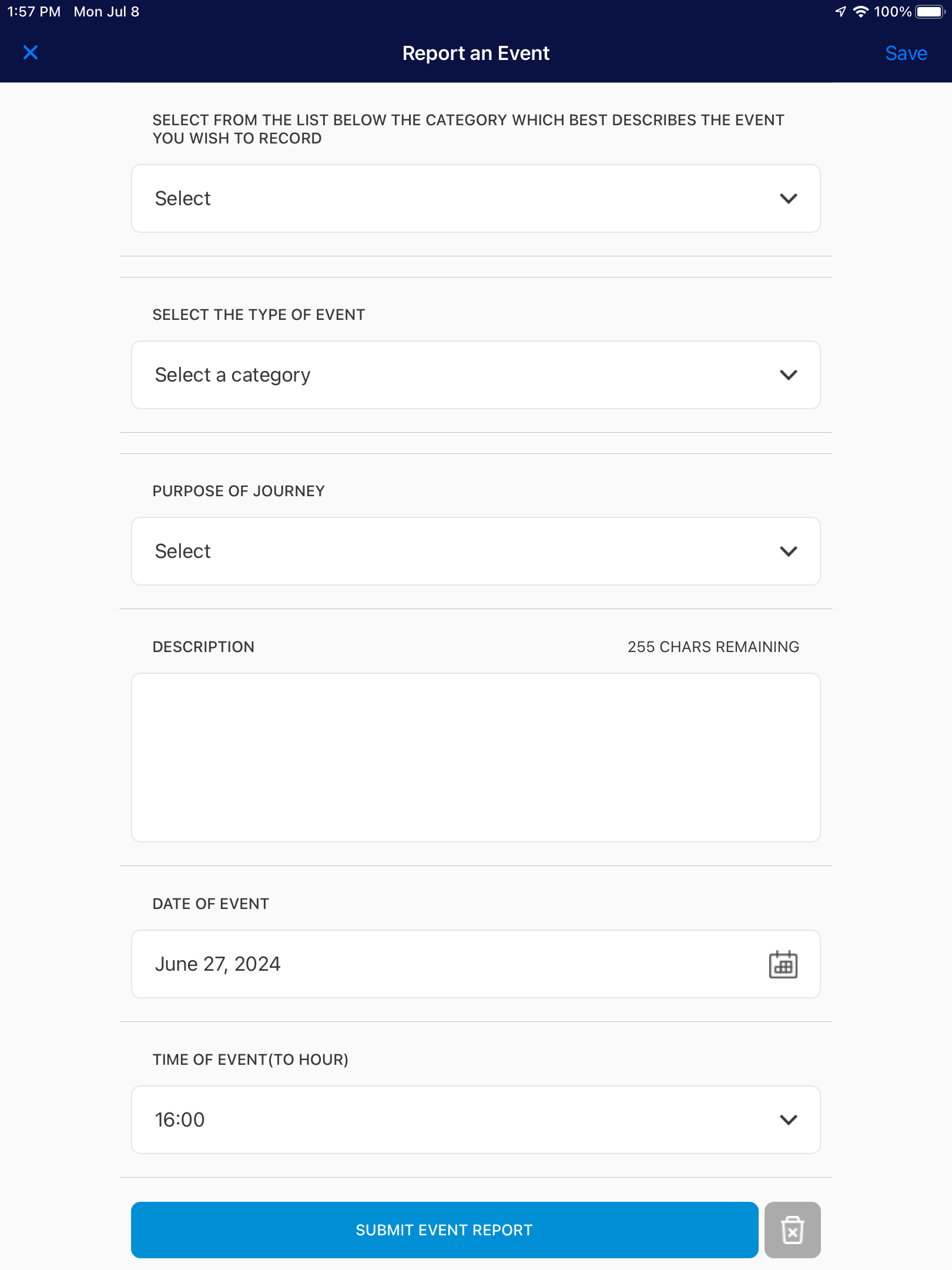
Task: Submit the event report
Action: [444, 1230]
